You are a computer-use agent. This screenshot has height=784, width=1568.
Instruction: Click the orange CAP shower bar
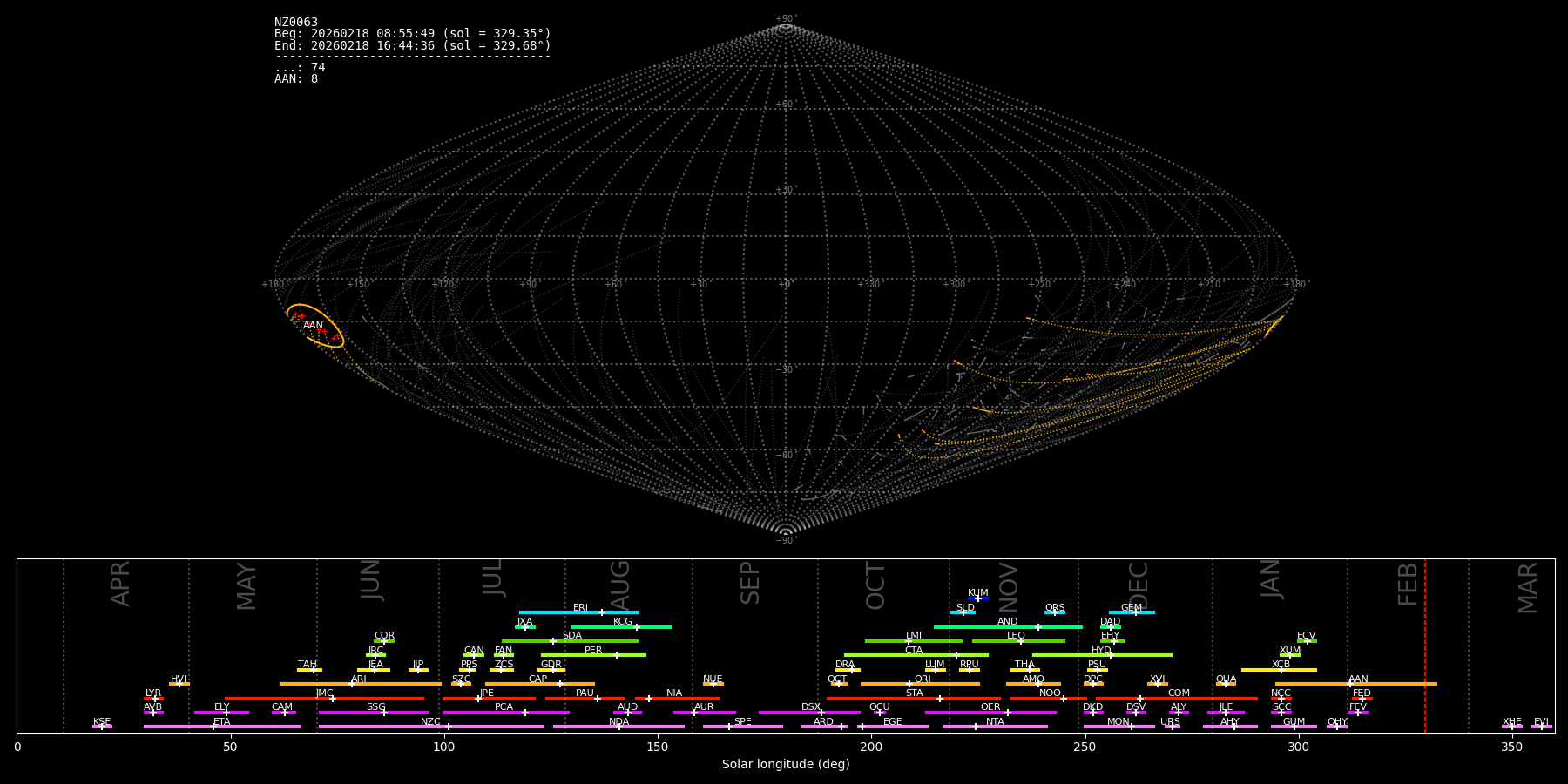pos(540,684)
